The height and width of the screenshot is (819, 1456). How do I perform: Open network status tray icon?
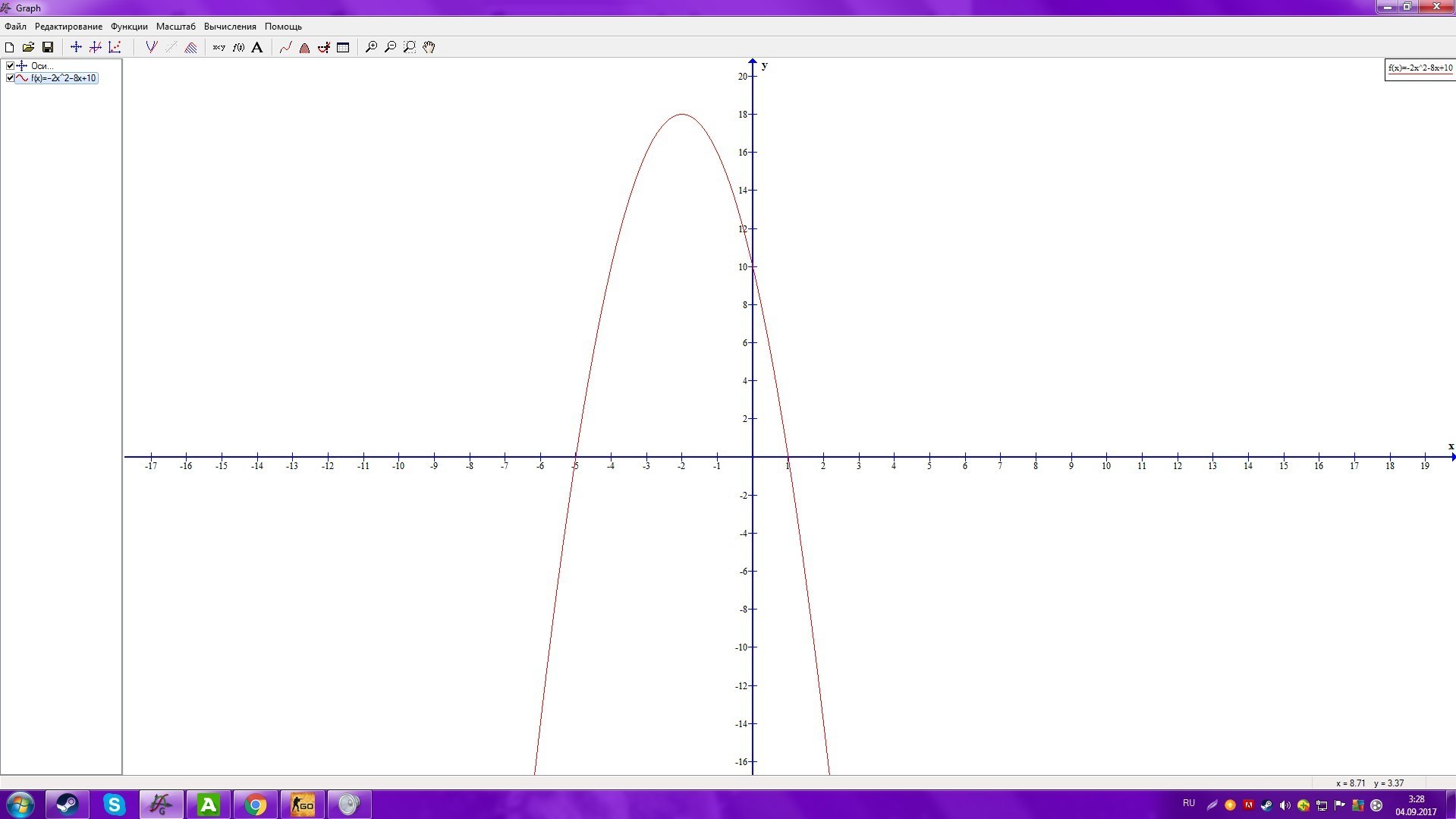point(1321,805)
